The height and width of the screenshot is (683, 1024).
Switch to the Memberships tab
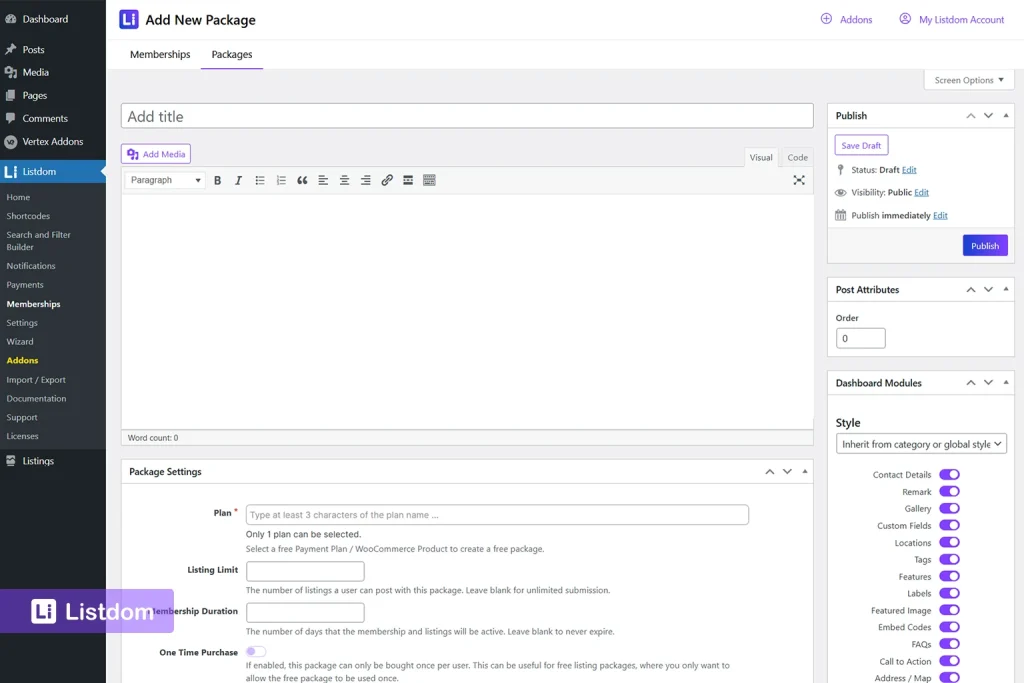pyautogui.click(x=159, y=54)
